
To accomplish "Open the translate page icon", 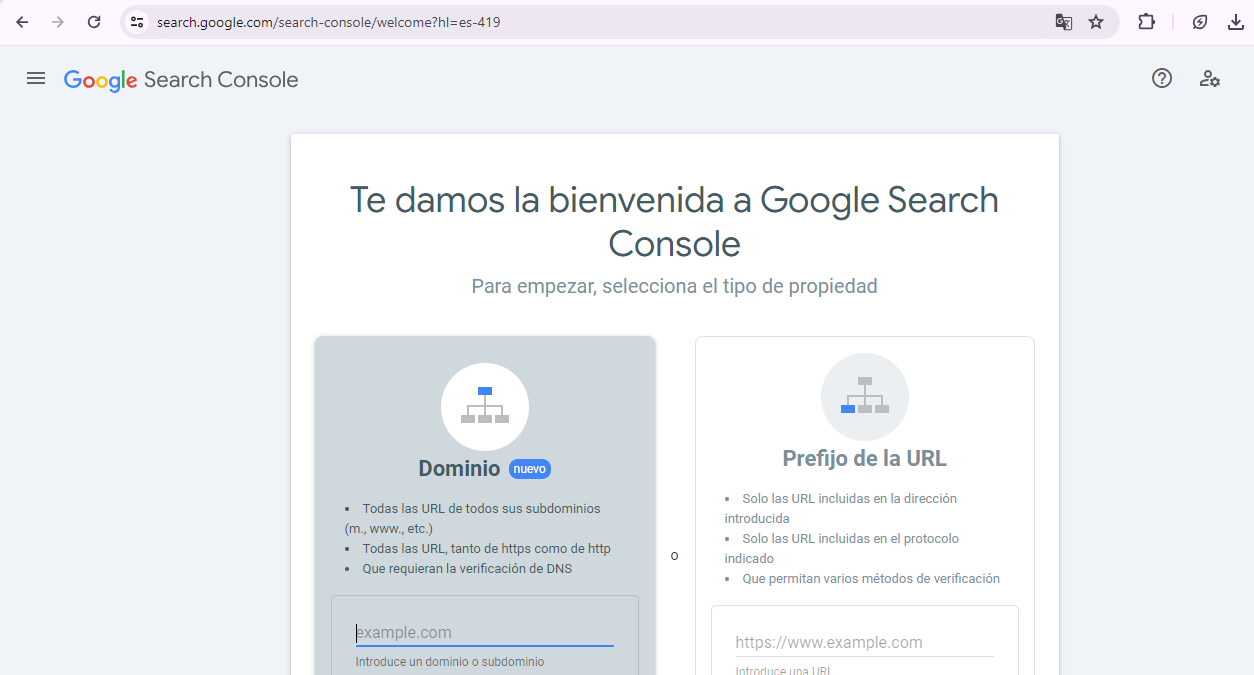I will [1064, 22].
